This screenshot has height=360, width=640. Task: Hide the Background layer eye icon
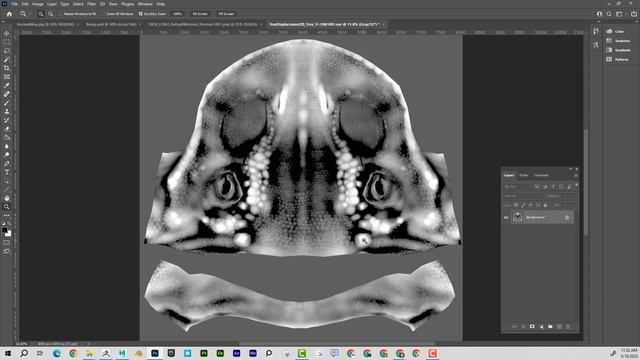(x=506, y=218)
